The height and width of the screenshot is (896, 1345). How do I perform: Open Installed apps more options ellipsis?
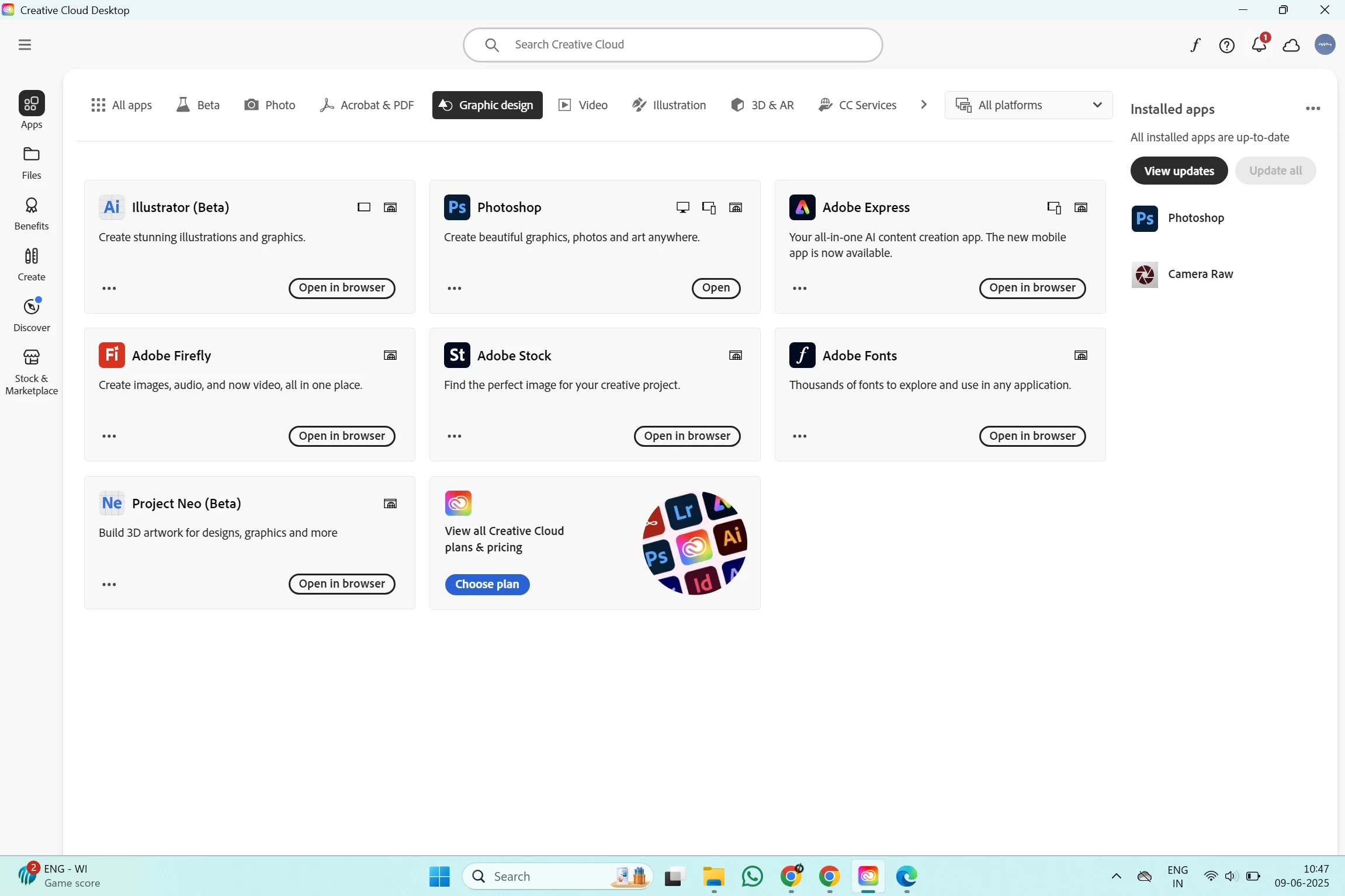1313,109
